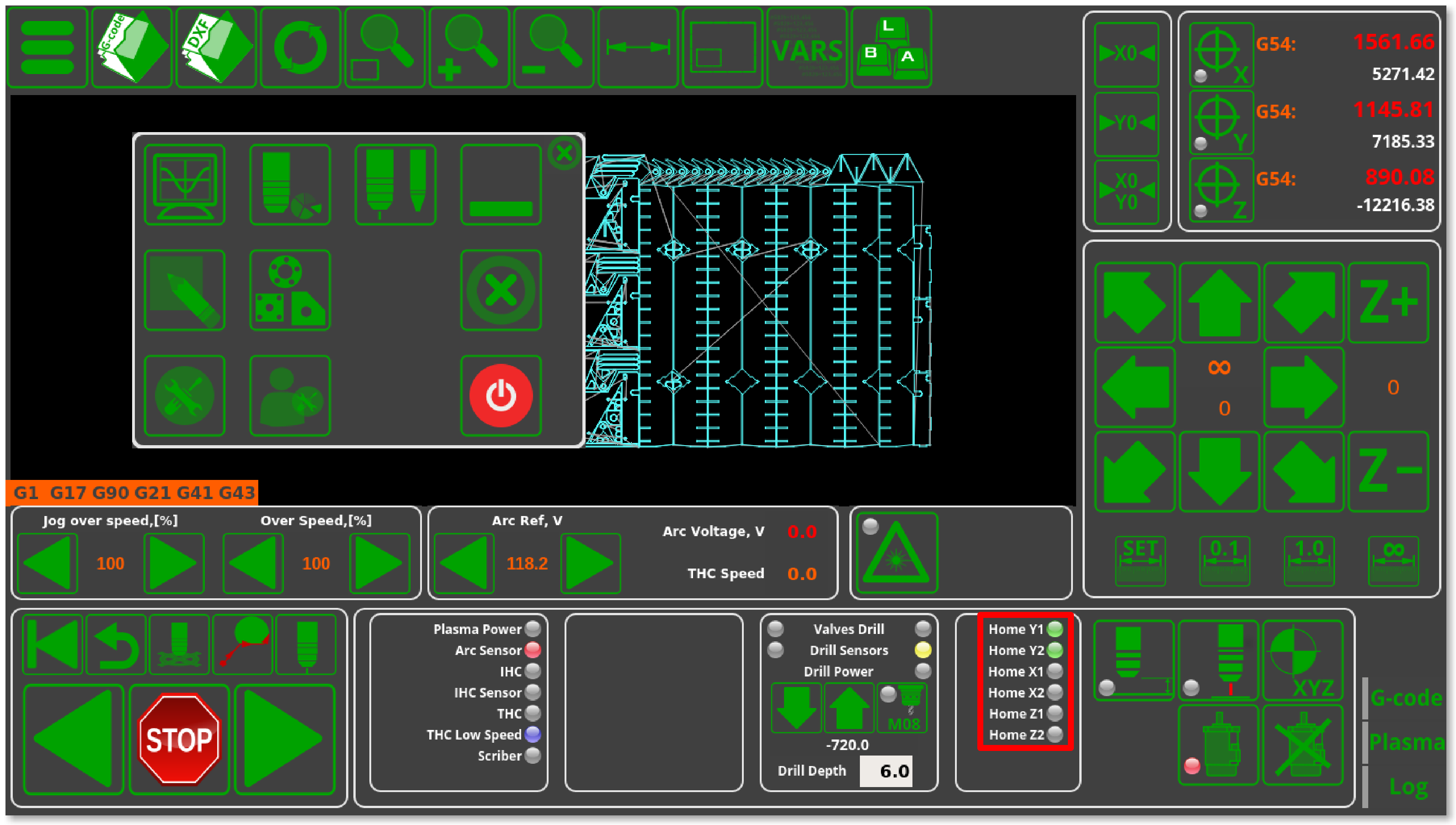Image resolution: width=1456 pixels, height=825 pixels.
Task: Click the XYZ homing icon
Action: click(x=1303, y=660)
